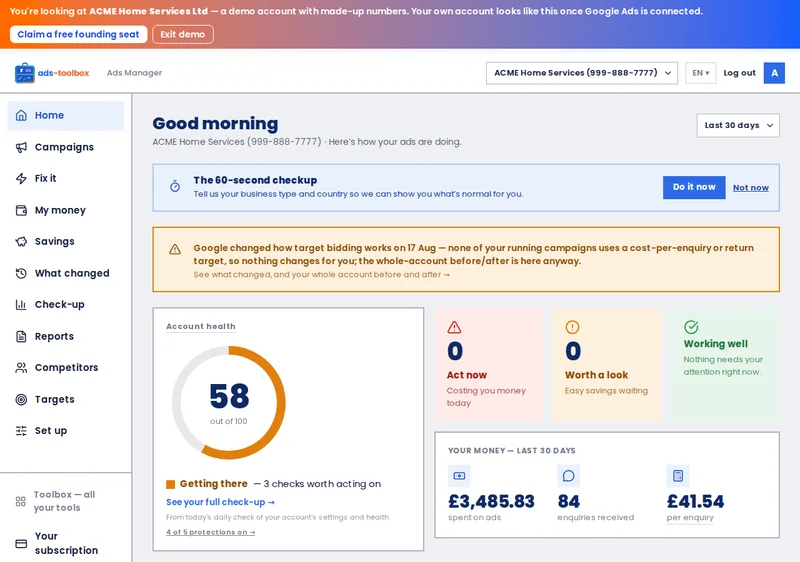Screen dimensions: 800x562
Task: Go to Home in the sidebar
Action: [x=66, y=115]
